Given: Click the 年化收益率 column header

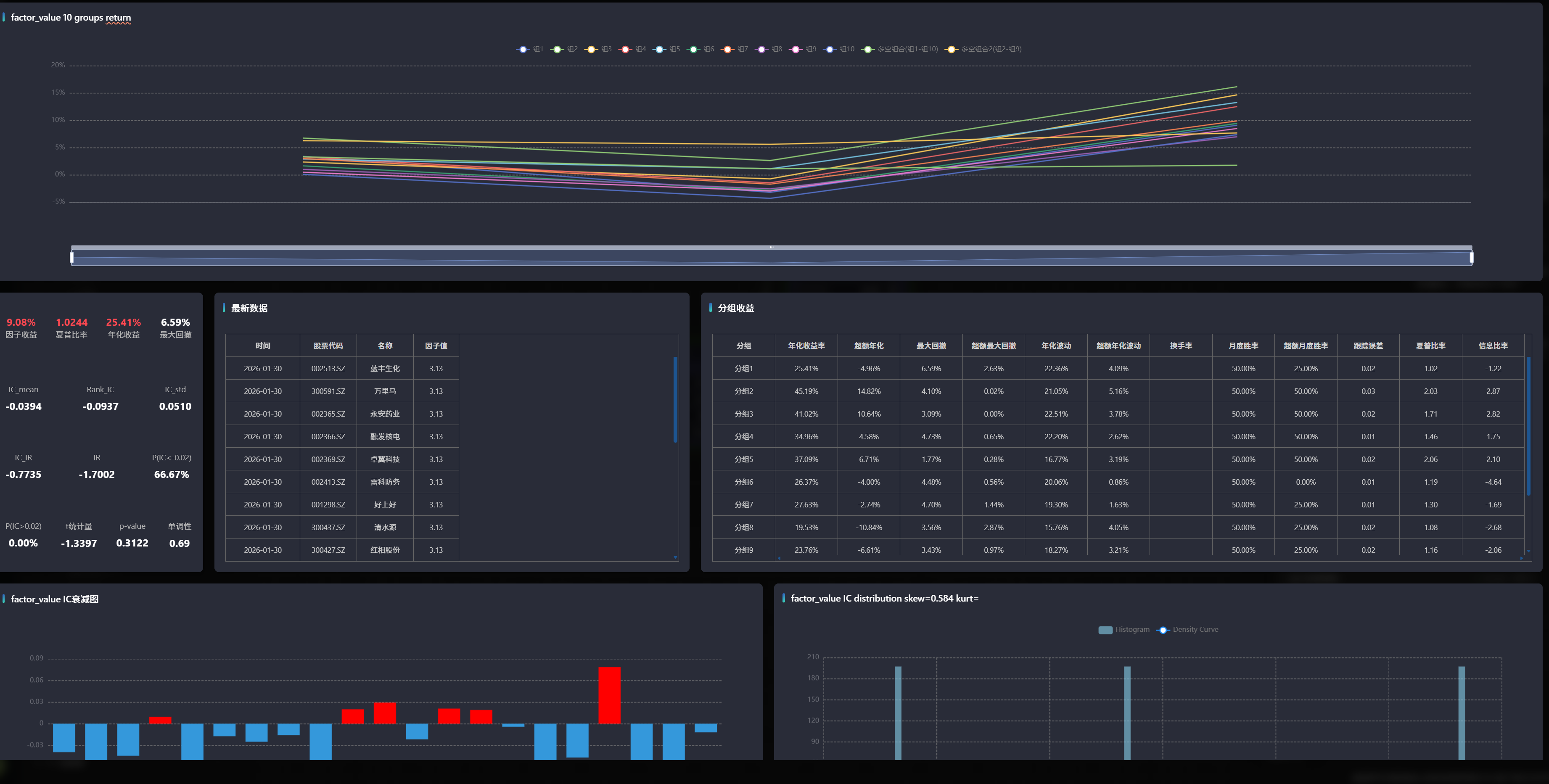Looking at the screenshot, I should point(806,346).
